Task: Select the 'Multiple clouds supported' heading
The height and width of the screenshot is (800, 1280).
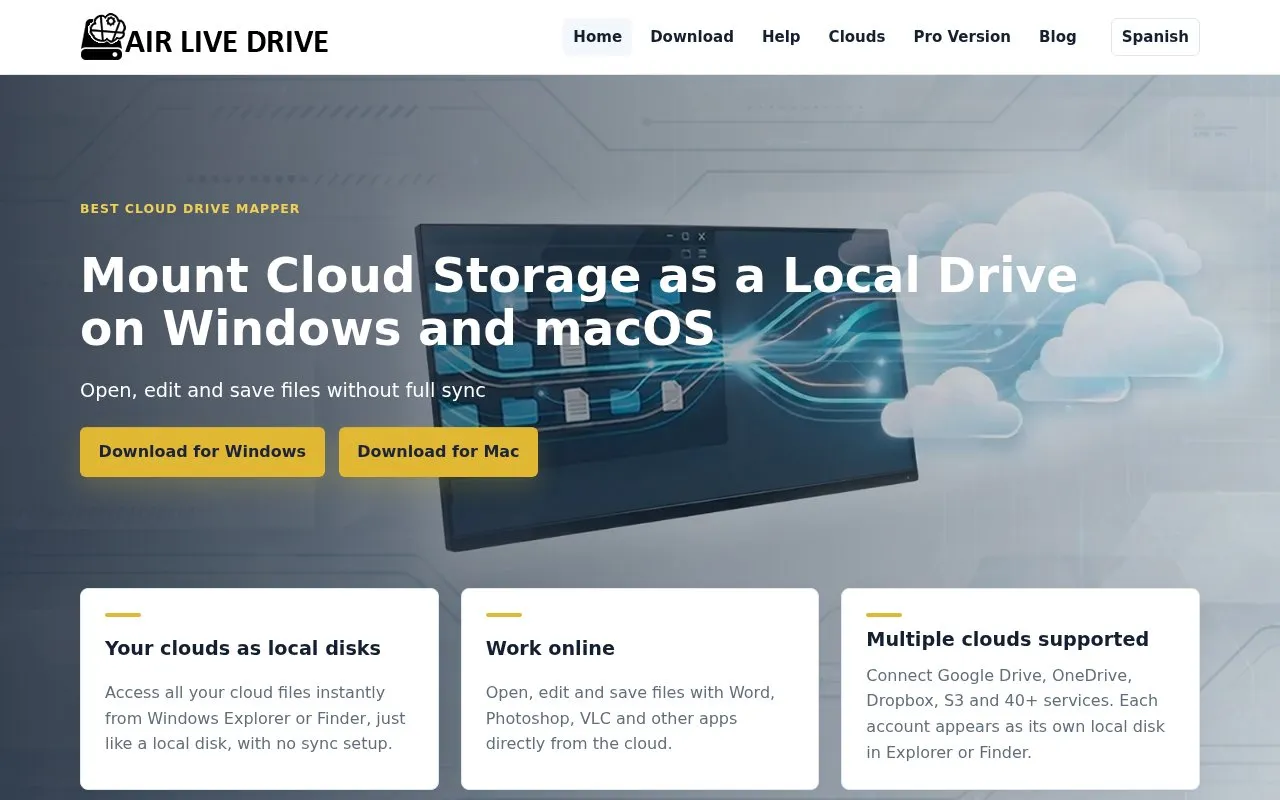Action: coord(1007,639)
